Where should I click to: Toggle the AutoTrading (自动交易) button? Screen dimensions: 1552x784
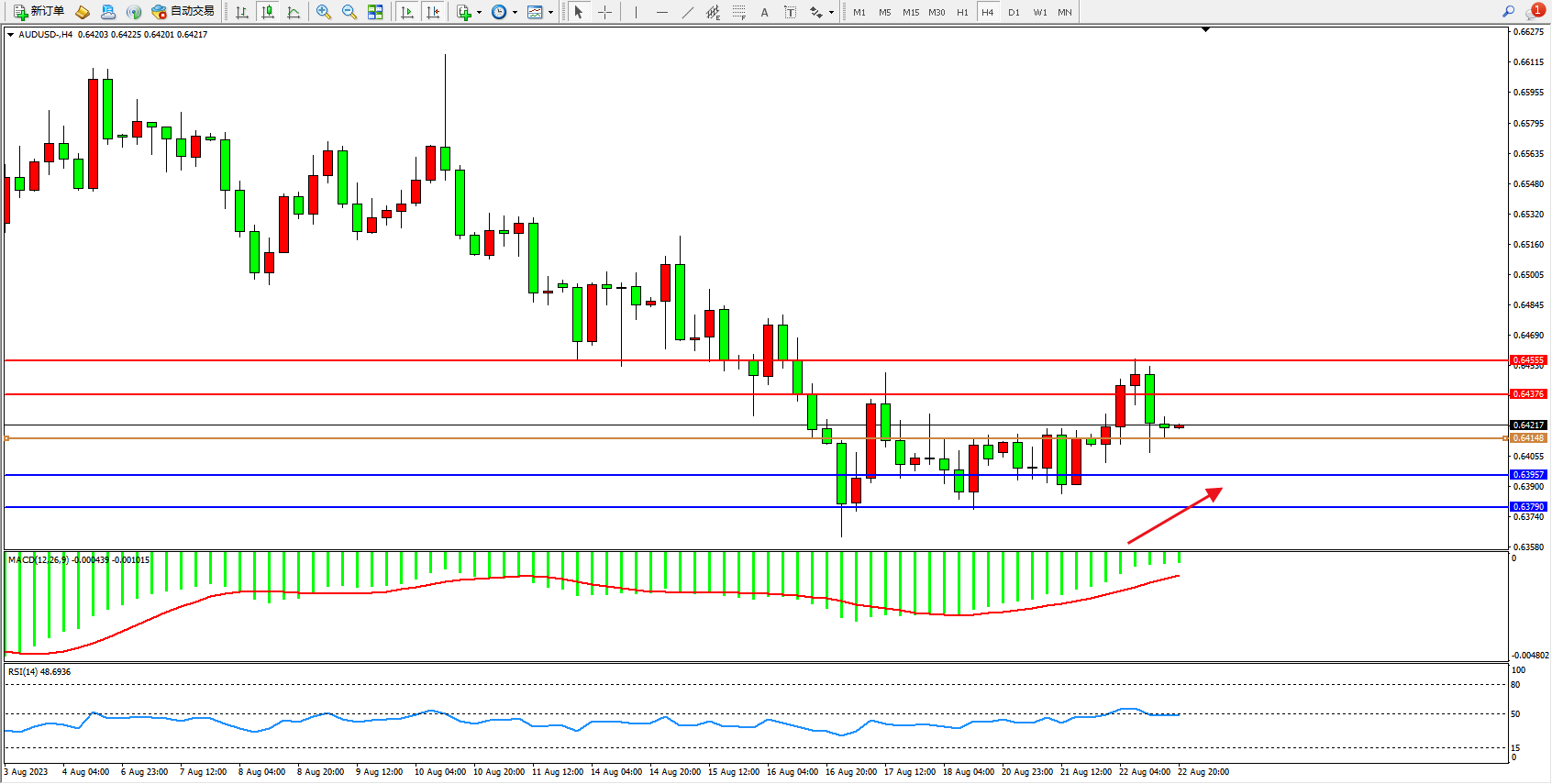point(183,12)
